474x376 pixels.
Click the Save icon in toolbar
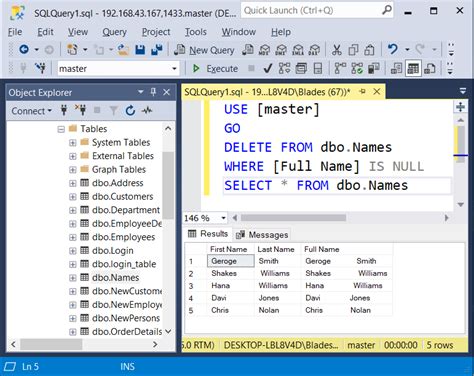click(140, 50)
